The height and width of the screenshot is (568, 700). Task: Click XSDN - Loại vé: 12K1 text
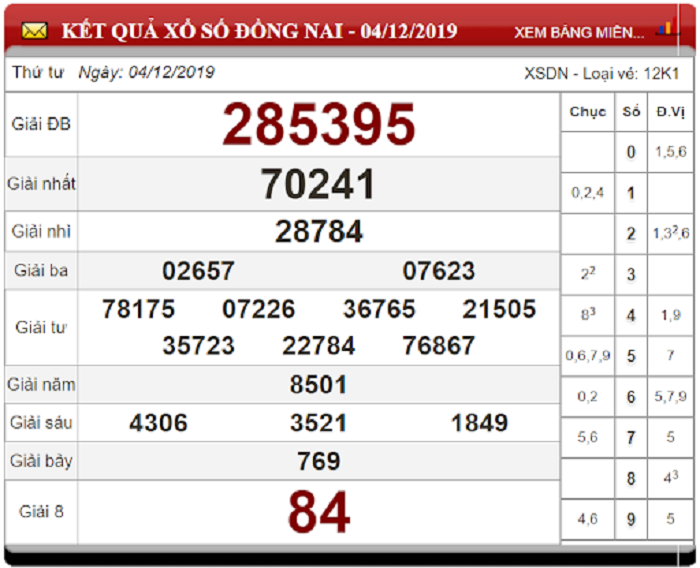pos(602,74)
